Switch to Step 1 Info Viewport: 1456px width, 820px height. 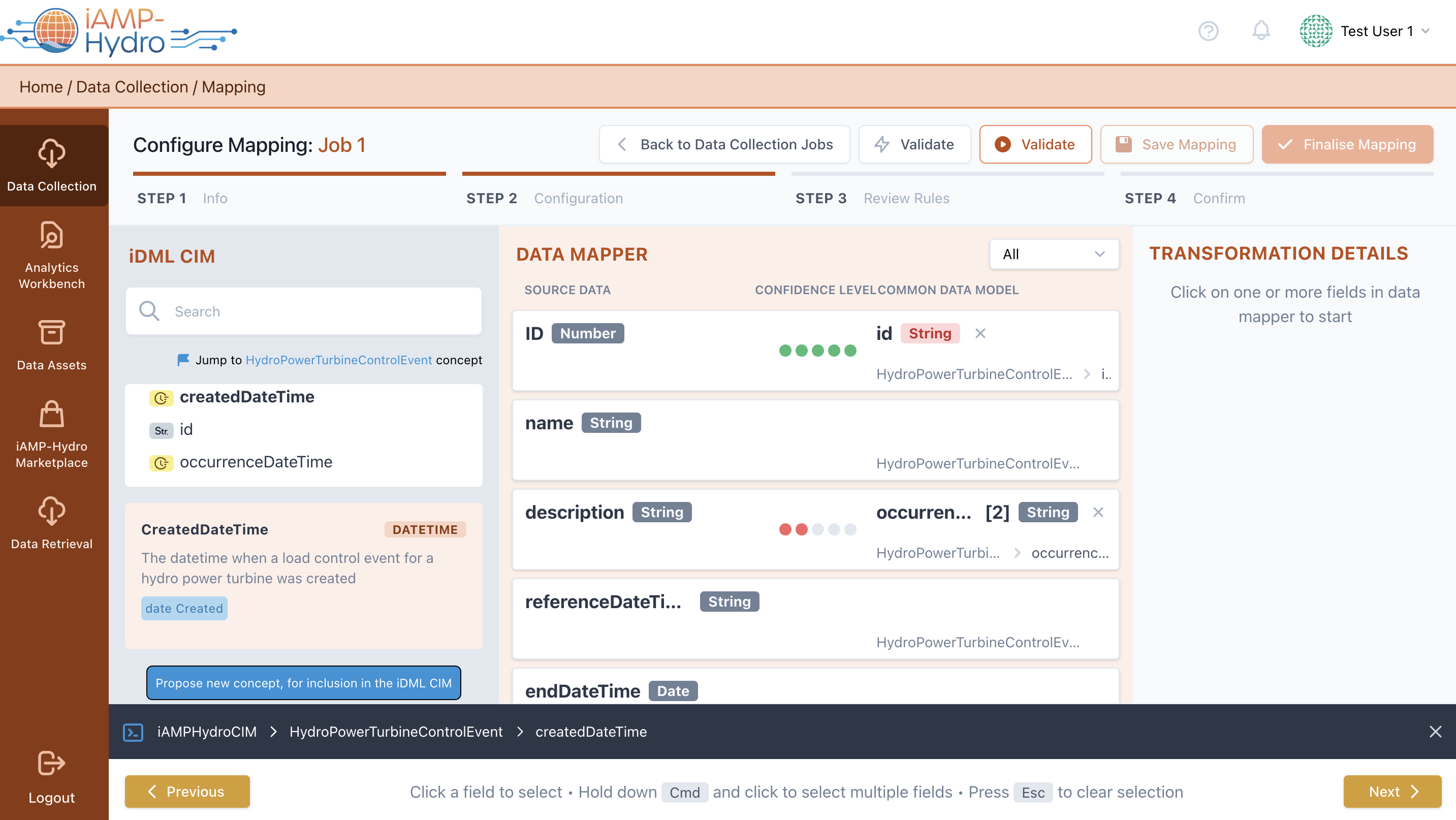tap(181, 198)
